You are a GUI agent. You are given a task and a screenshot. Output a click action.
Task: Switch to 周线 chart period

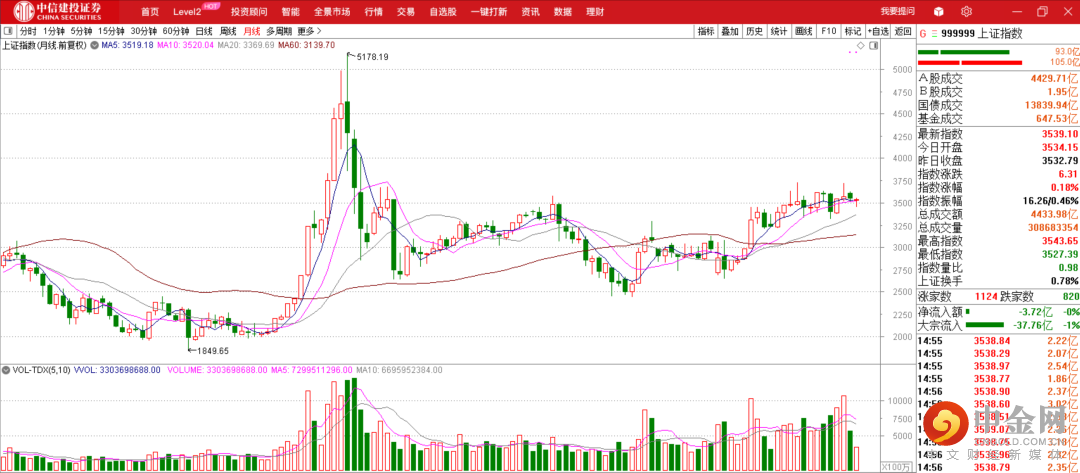228,31
